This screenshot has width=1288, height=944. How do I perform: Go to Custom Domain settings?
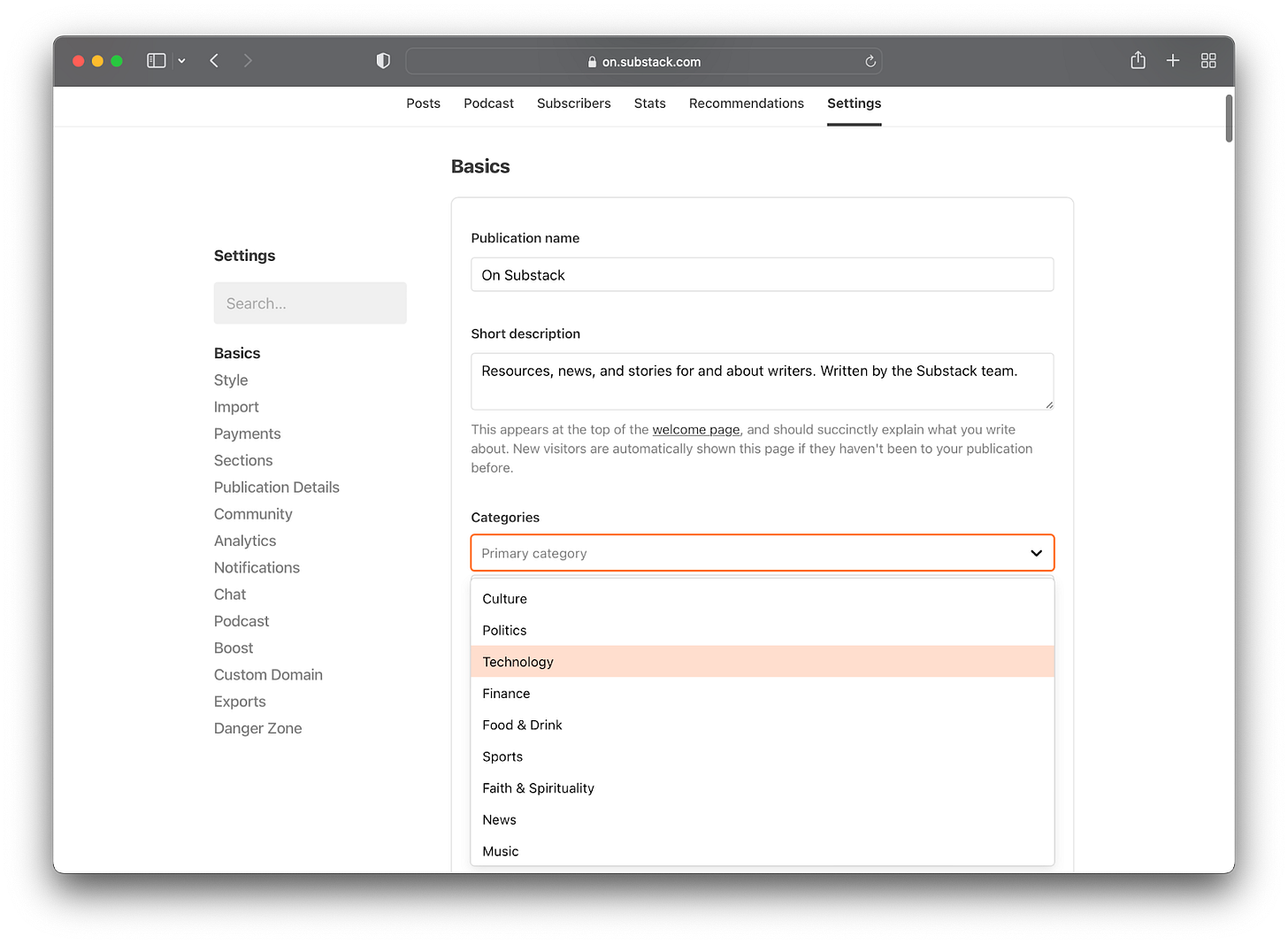point(268,675)
